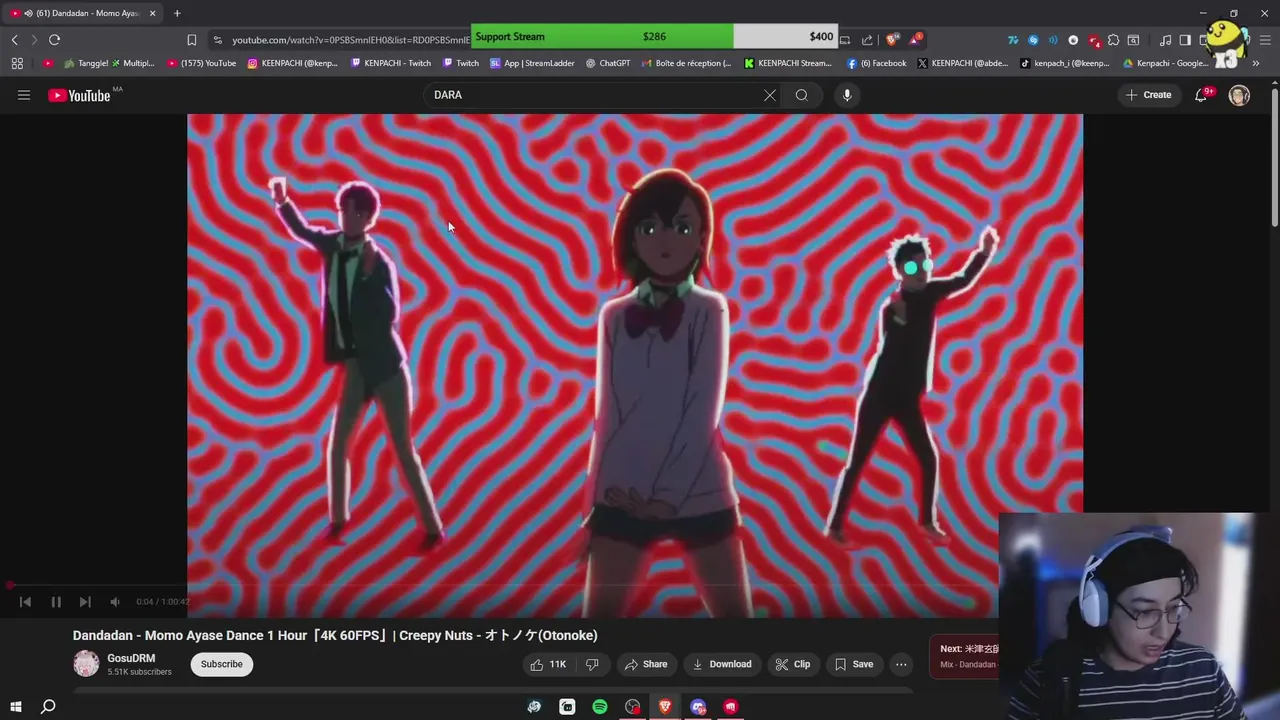Open Spotify from the taskbar
The image size is (1280, 720).
(x=600, y=707)
